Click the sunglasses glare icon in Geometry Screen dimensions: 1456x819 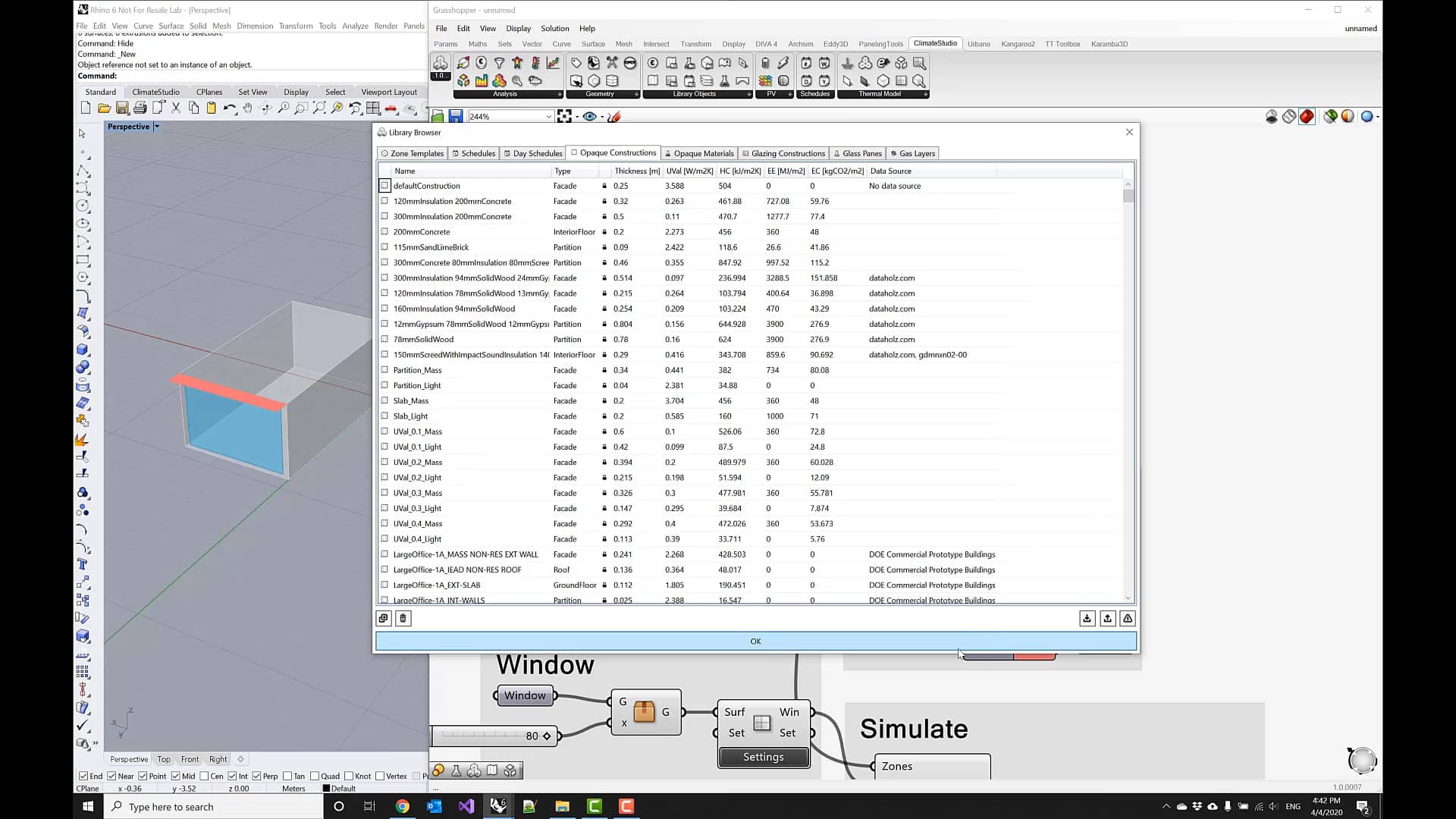click(630, 64)
